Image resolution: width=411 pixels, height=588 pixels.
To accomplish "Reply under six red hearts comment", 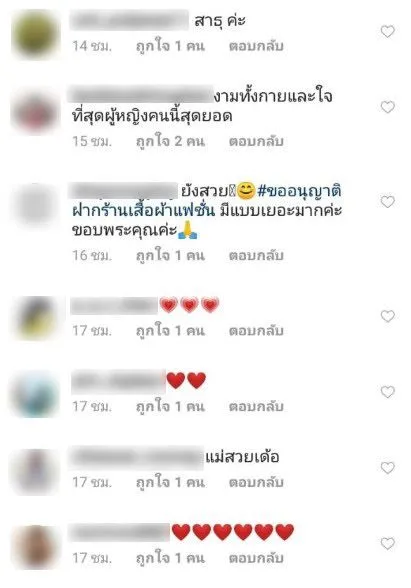I will tap(256, 558).
